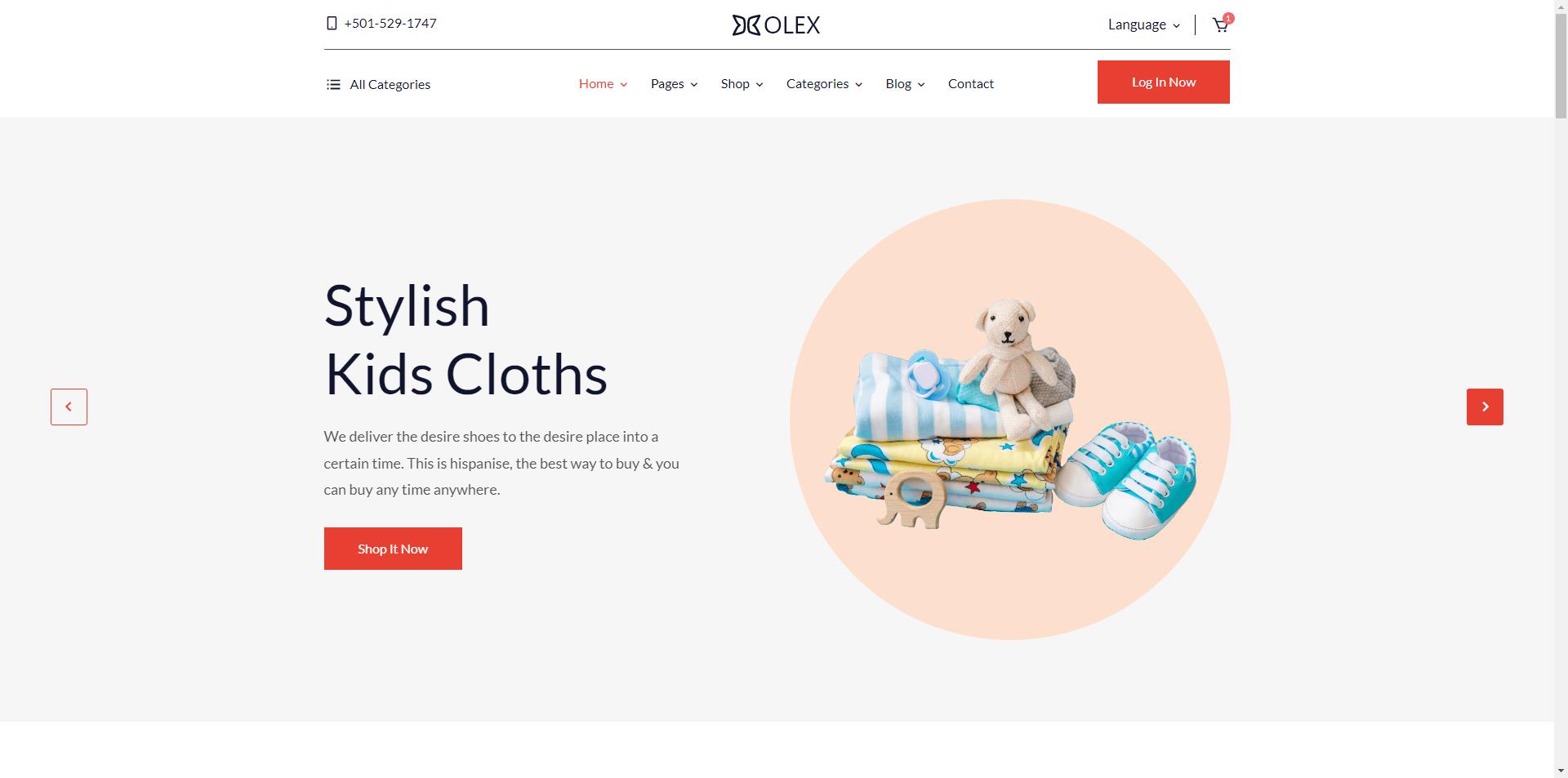Click the cart notification badge
The height and width of the screenshot is (778, 1568).
(x=1228, y=18)
